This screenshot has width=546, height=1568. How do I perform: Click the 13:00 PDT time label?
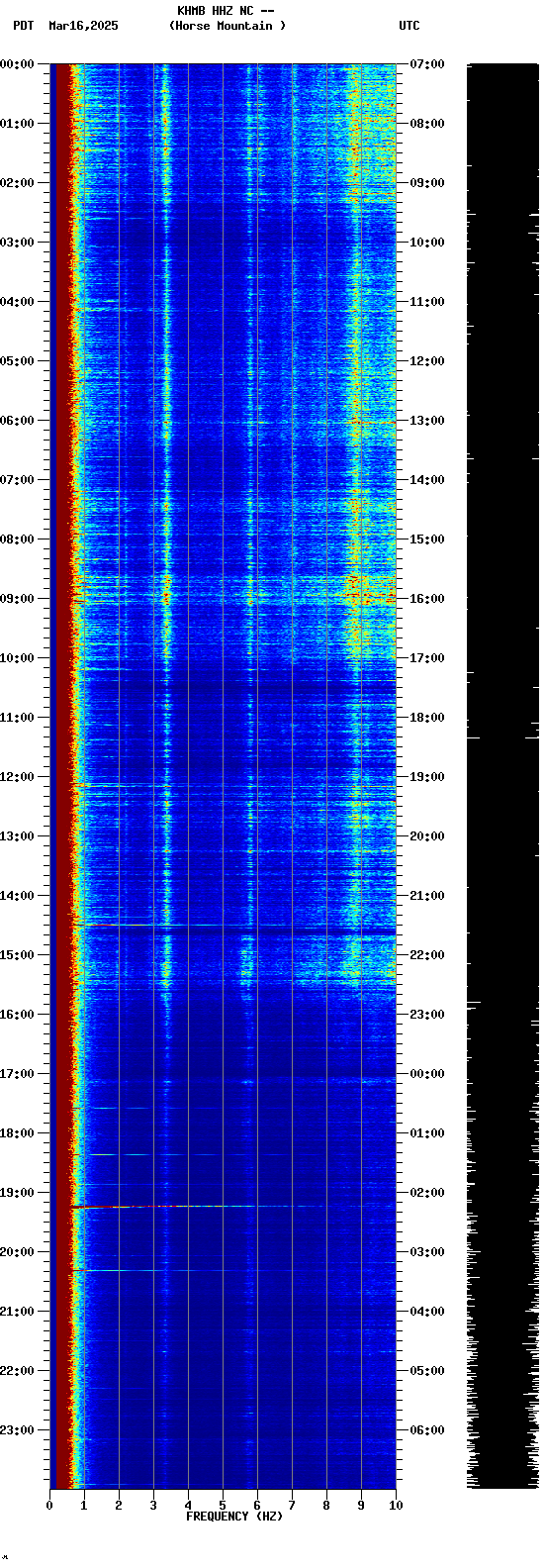tap(18, 836)
